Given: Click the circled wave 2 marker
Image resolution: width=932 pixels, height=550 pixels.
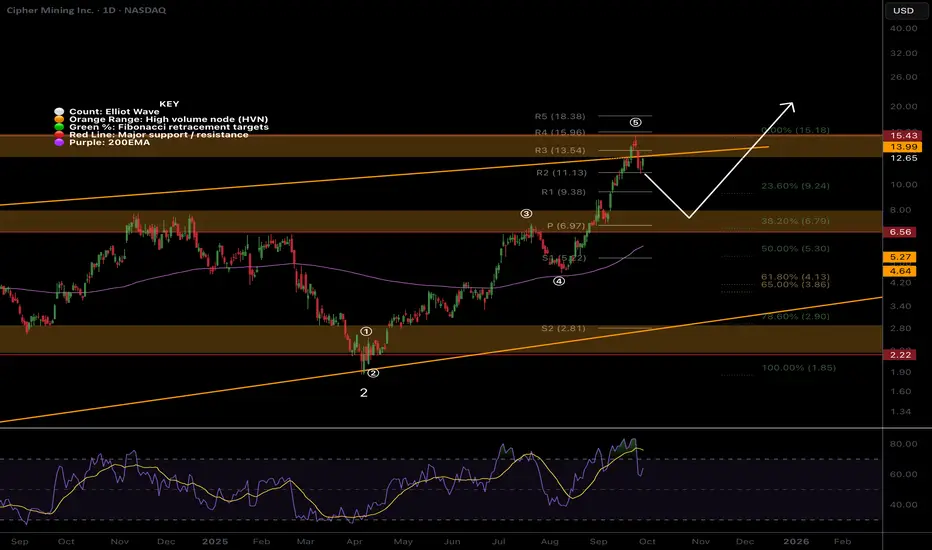Looking at the screenshot, I should (373, 373).
